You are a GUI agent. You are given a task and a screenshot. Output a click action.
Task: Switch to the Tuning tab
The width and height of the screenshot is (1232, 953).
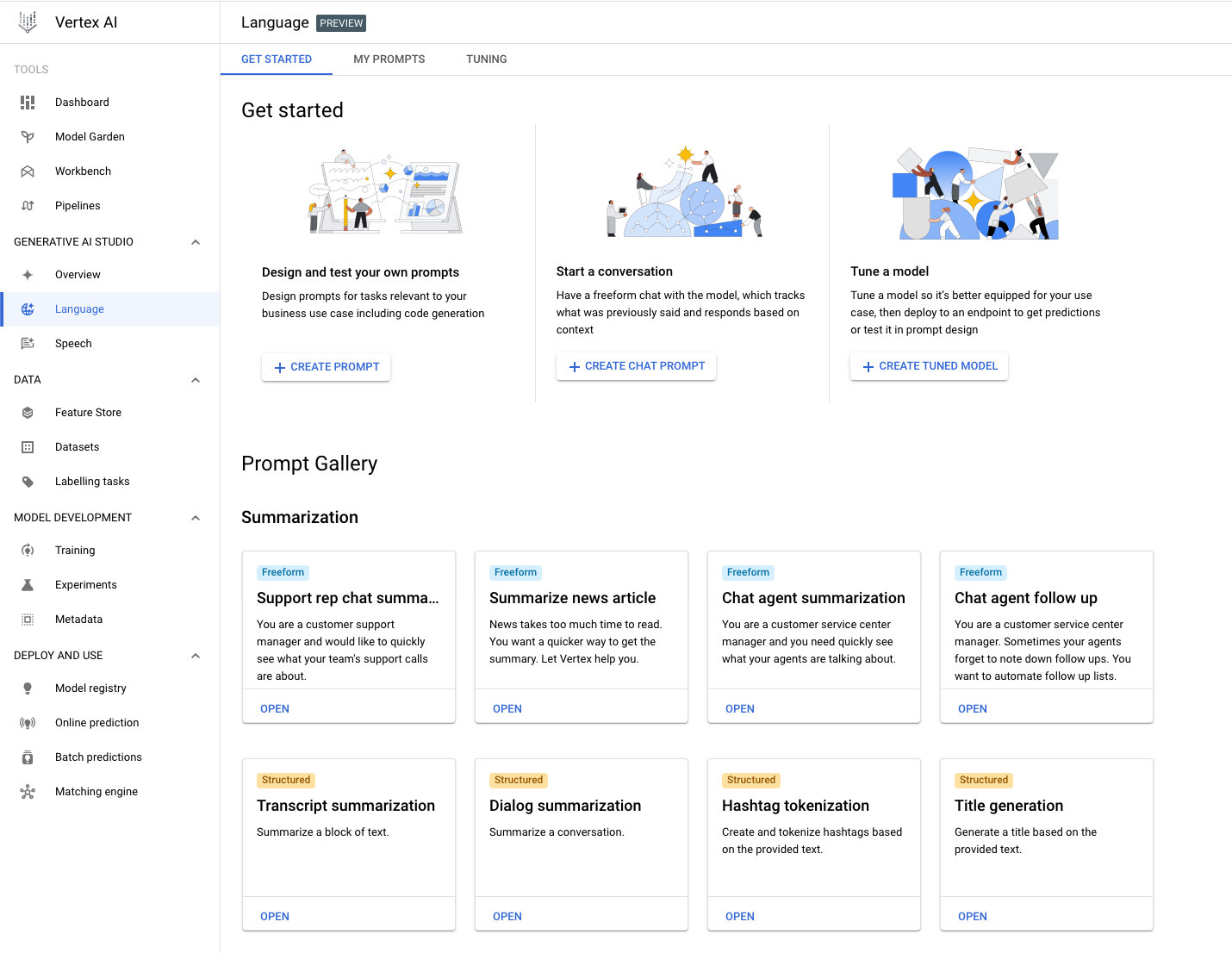(487, 59)
